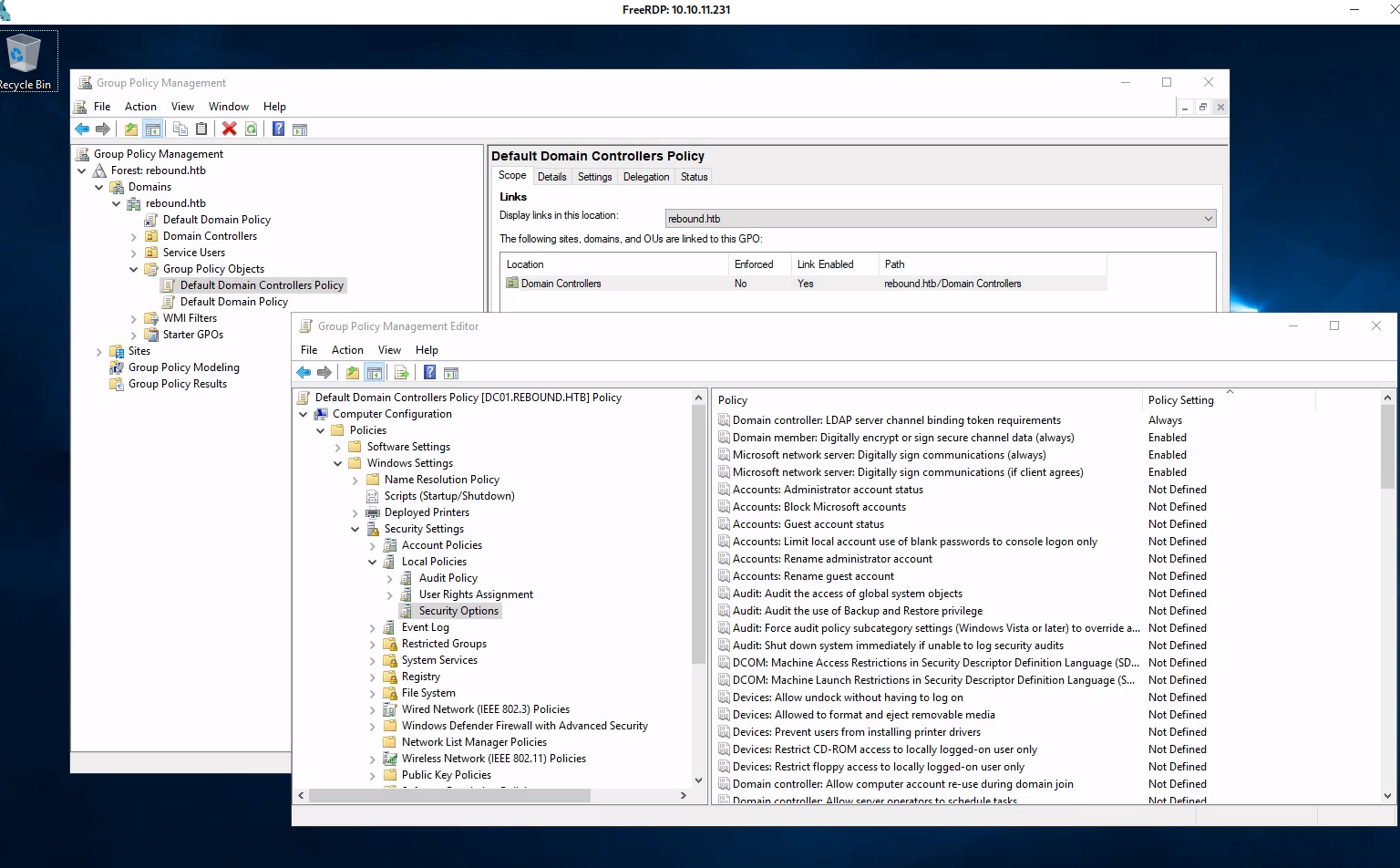Open Help menu in Group Policy Management Editor

tap(427, 350)
